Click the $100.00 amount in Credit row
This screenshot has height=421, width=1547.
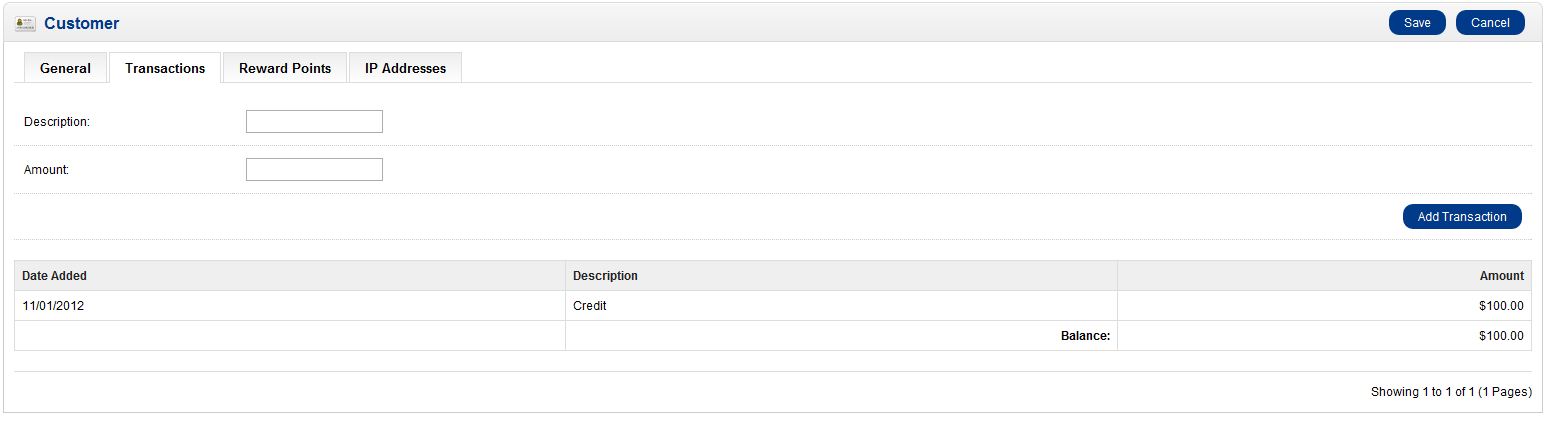[1501, 306]
